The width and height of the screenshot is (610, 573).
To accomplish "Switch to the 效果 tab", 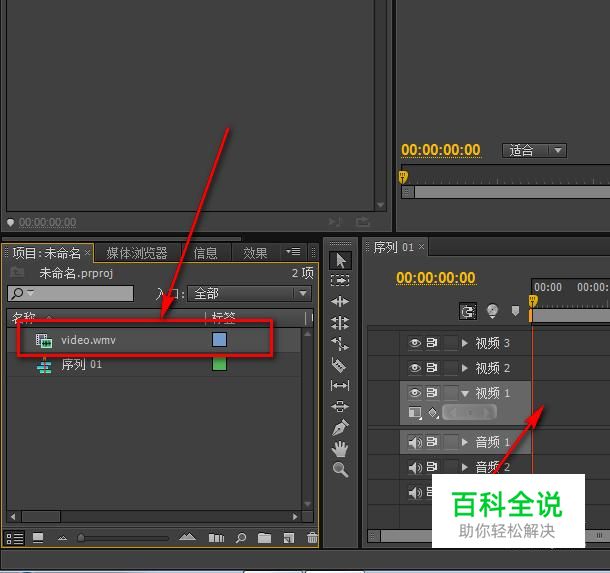I will (x=255, y=253).
